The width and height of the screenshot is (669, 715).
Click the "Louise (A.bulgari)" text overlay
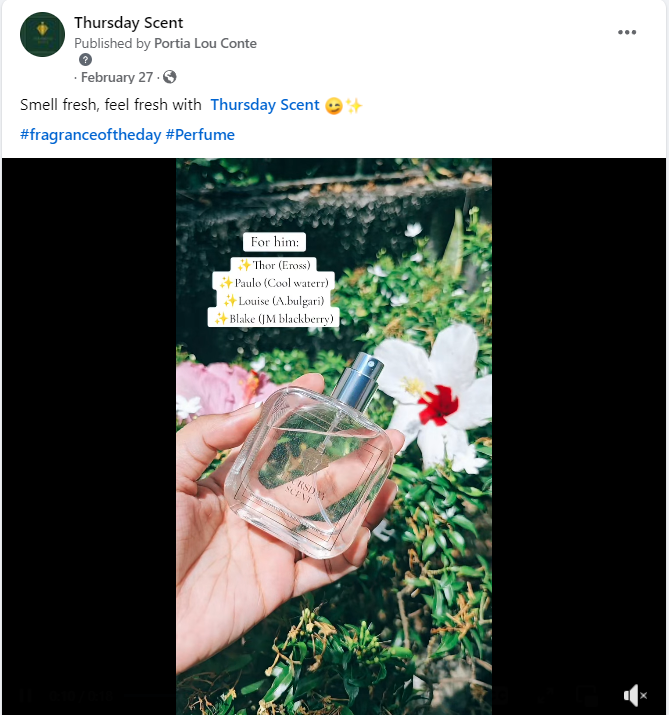point(275,300)
